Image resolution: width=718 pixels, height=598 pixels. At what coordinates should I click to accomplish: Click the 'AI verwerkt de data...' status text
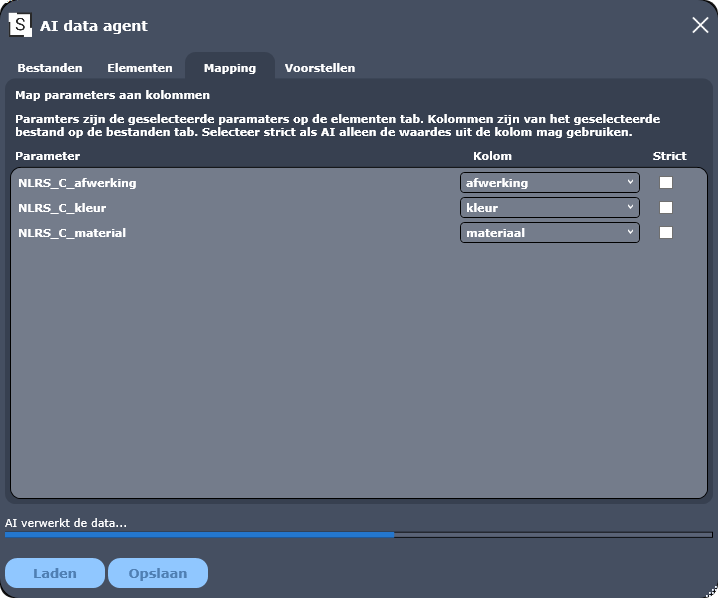(66, 523)
